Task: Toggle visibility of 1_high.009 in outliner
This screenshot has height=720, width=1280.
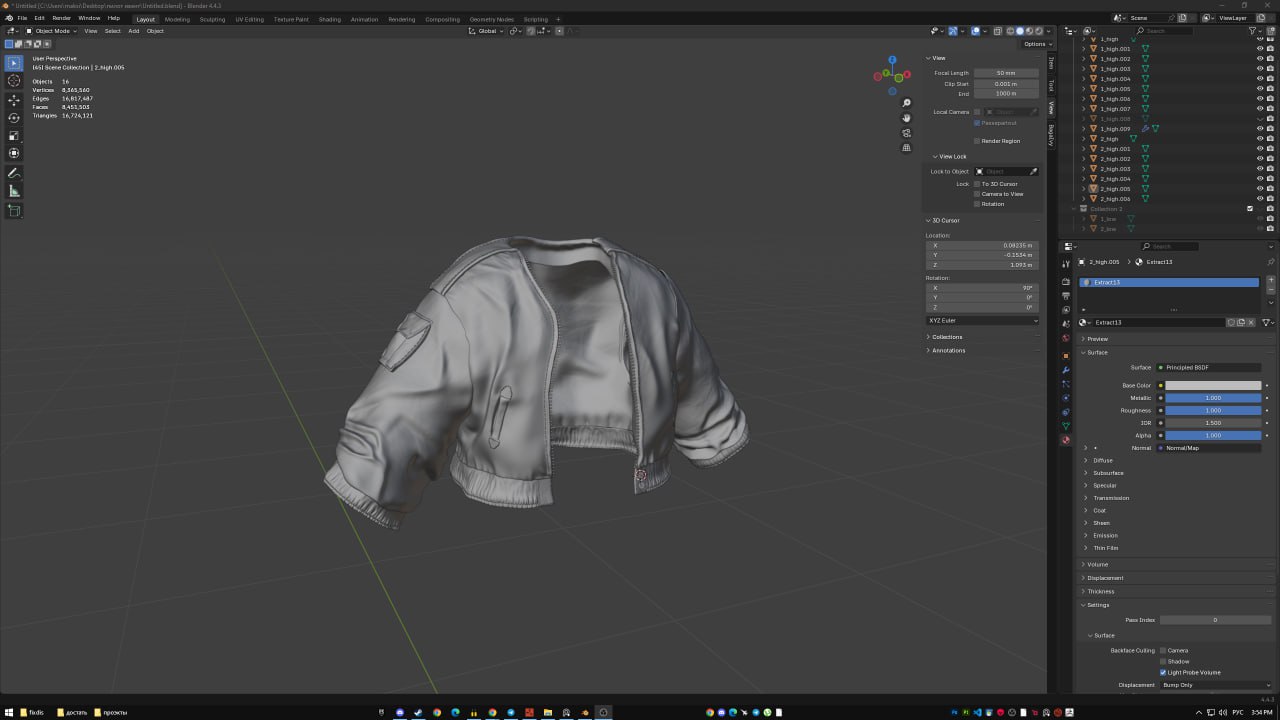Action: 1259,129
